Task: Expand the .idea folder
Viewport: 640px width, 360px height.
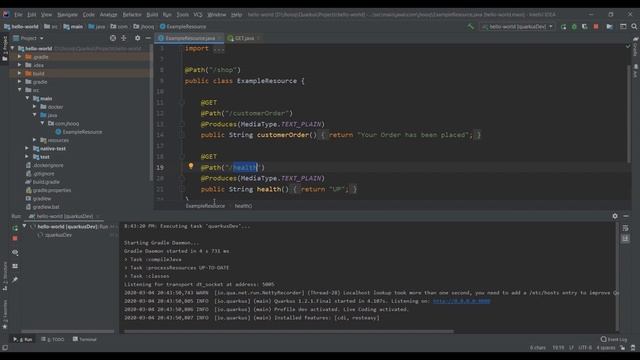Action: point(20,65)
